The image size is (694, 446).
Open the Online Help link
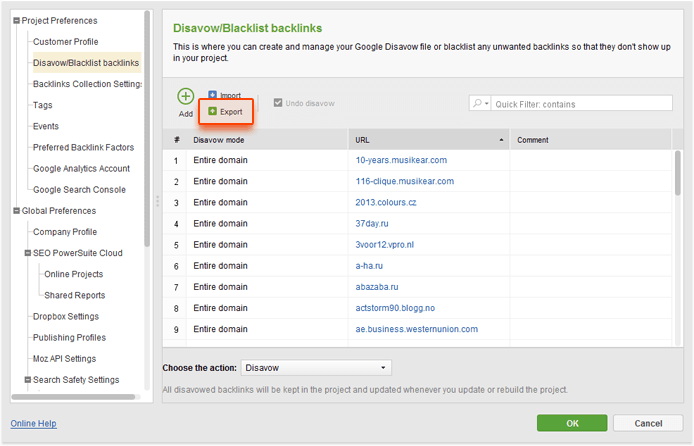(33, 424)
